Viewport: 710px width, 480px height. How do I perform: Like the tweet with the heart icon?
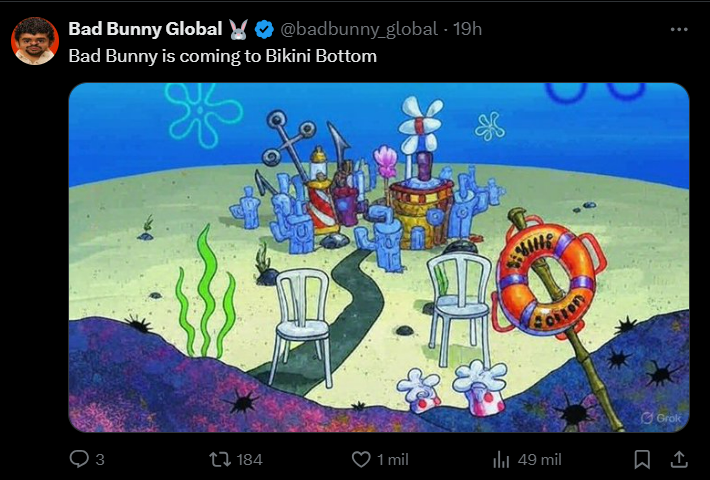(361, 460)
